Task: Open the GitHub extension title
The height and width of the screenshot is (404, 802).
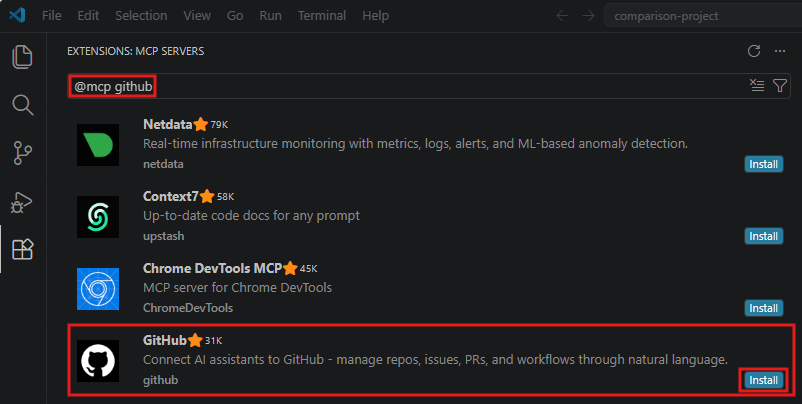Action: coord(165,341)
